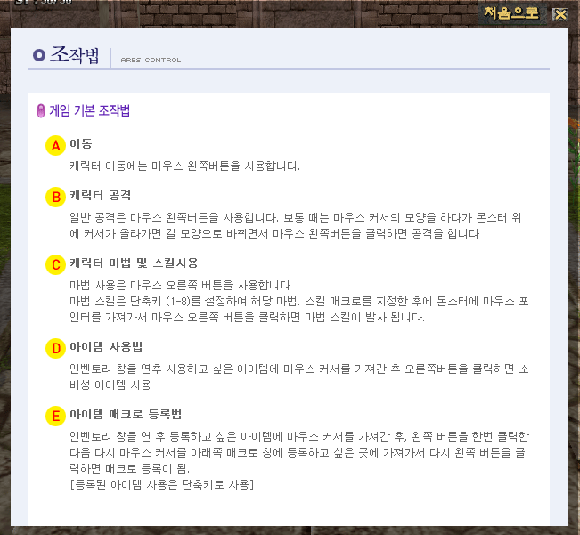Screen dimensions: 580x535
Task: Close the help window with X
Action: click(560, 14)
